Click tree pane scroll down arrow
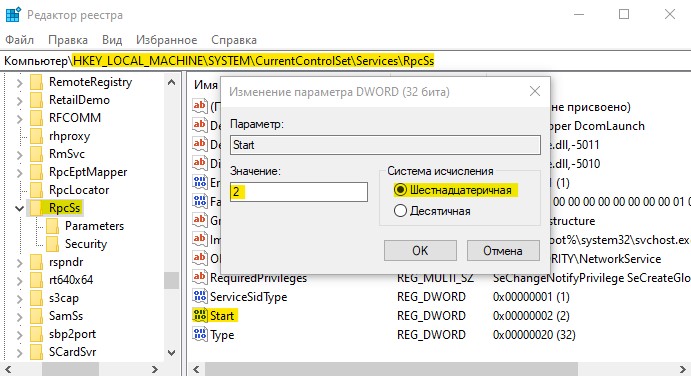The height and width of the screenshot is (376, 691). (x=171, y=353)
